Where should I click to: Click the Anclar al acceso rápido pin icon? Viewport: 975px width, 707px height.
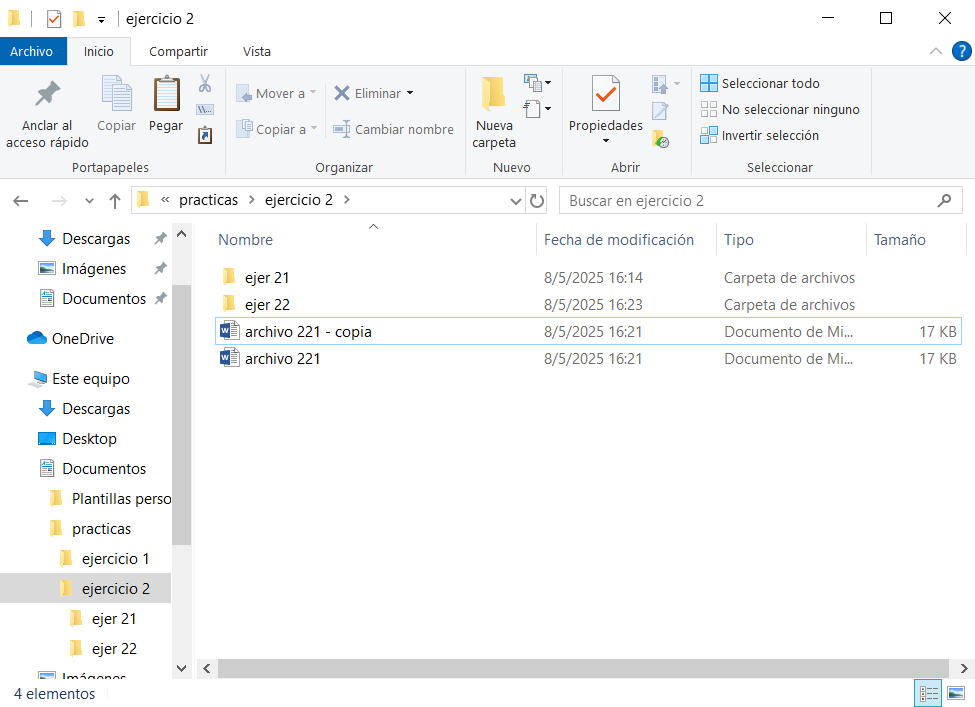[x=46, y=95]
